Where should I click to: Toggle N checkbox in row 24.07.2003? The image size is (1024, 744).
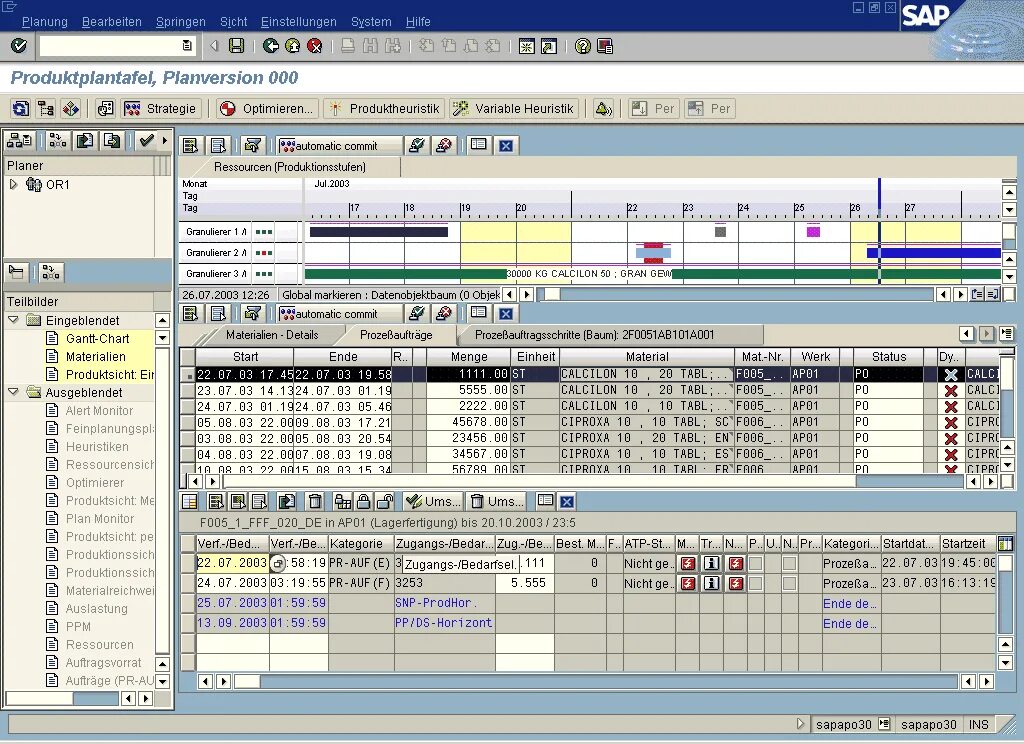tap(790, 583)
